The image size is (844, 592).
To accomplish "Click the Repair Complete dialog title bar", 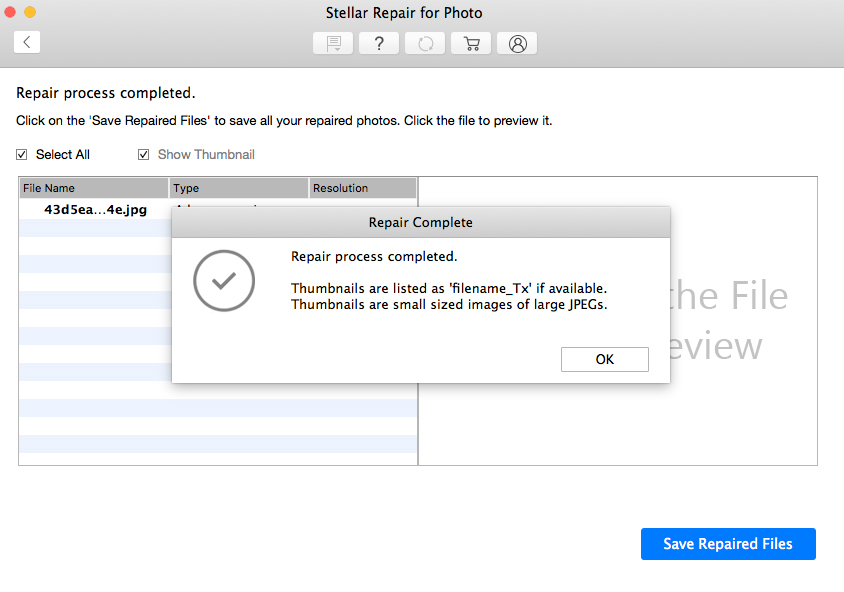I will point(420,222).
